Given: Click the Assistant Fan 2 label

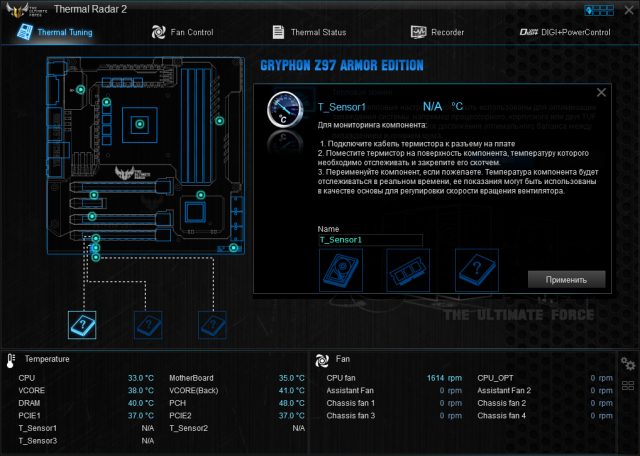Looking at the screenshot, I should [x=504, y=391].
